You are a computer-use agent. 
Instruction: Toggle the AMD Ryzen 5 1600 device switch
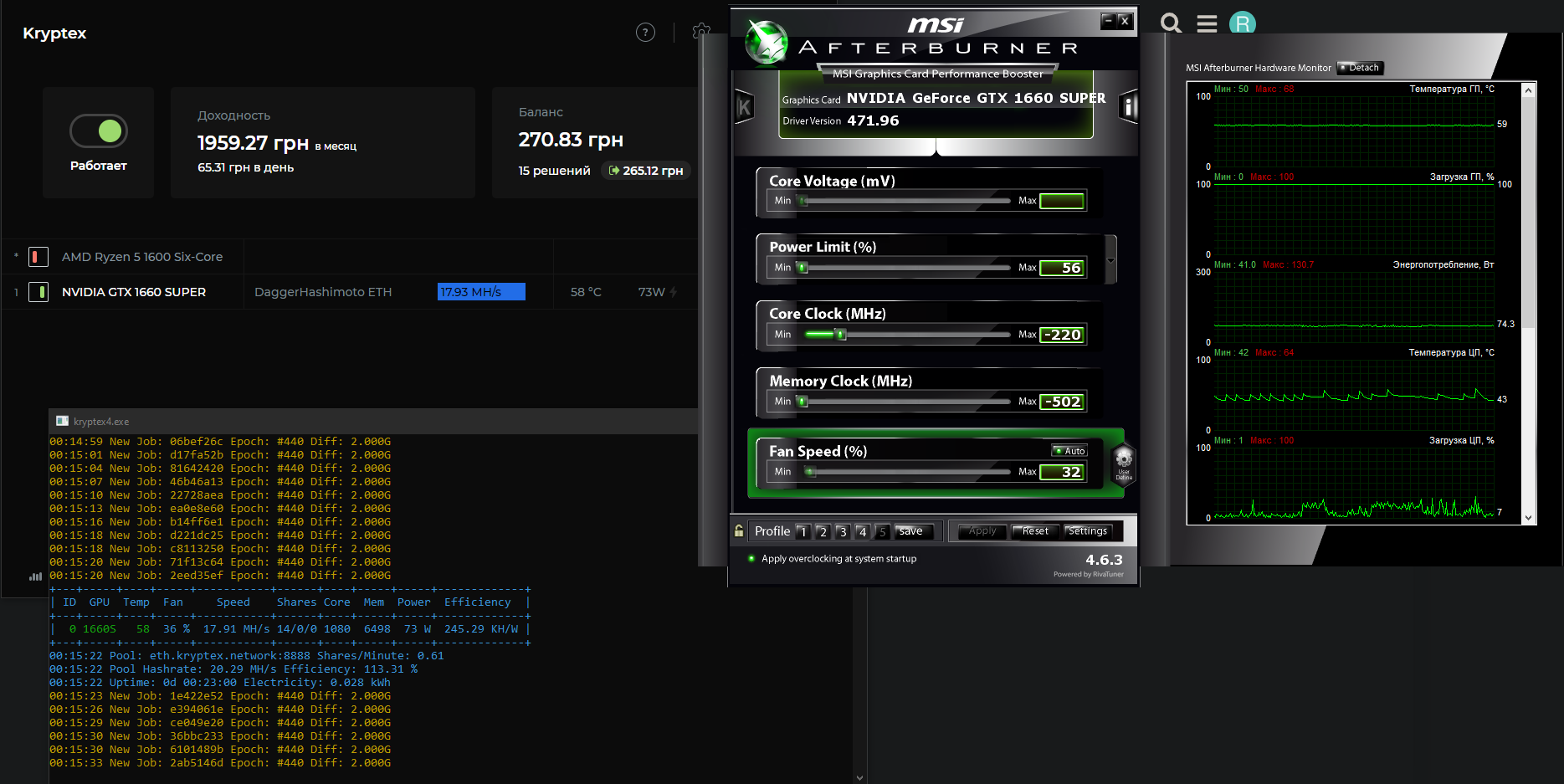(x=38, y=257)
